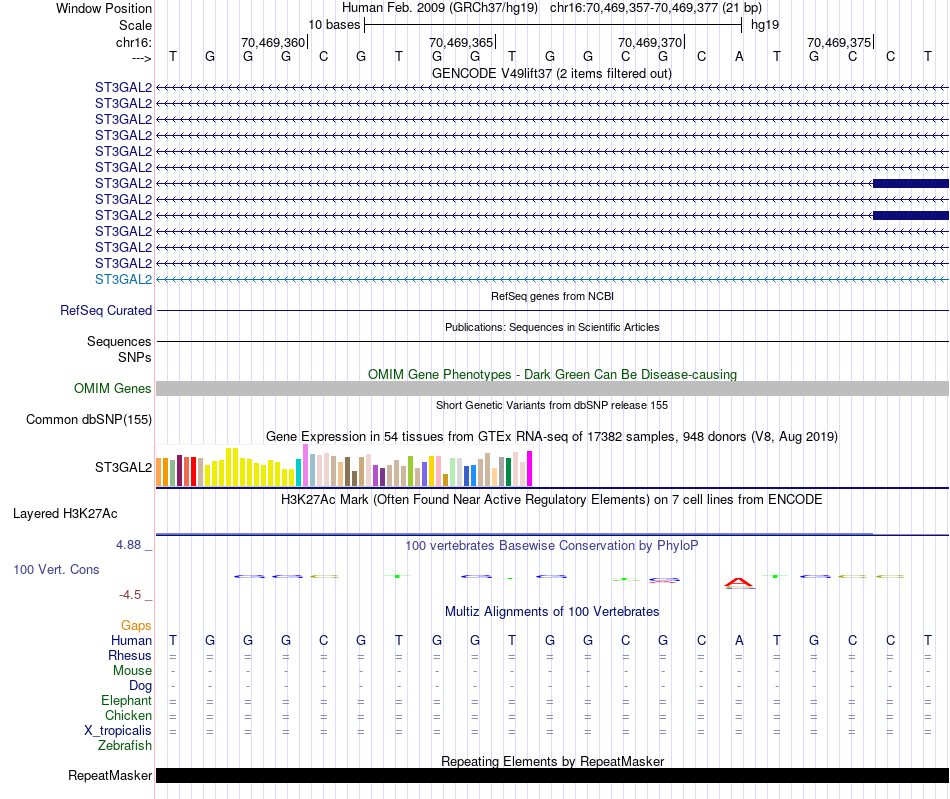Select the X_tropicalis species label
This screenshot has width=950, height=799.
point(118,731)
